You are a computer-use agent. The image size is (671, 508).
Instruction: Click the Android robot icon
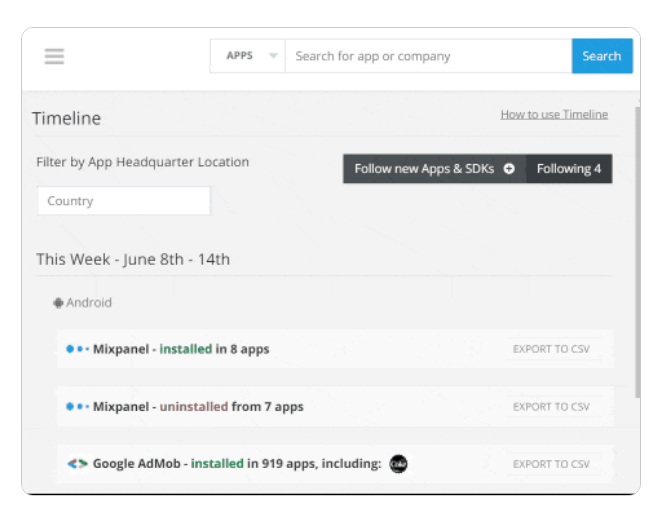(59, 303)
